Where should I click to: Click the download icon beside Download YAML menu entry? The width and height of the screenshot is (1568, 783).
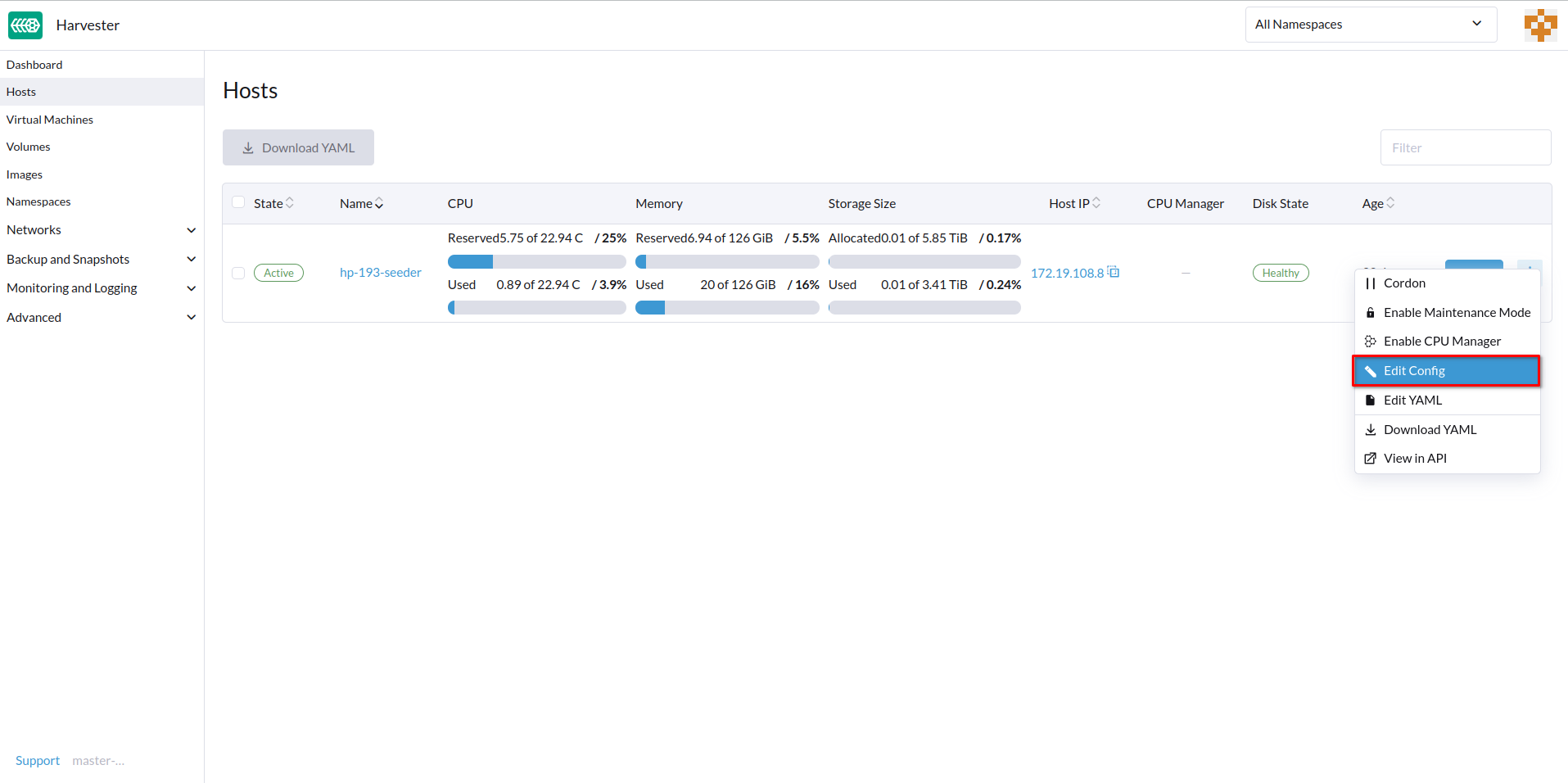tap(1371, 429)
